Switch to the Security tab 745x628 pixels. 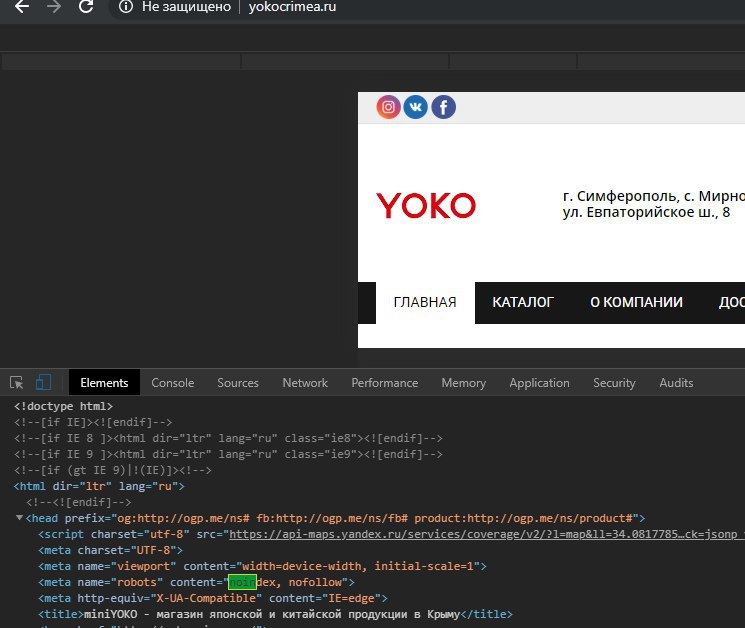coord(614,383)
